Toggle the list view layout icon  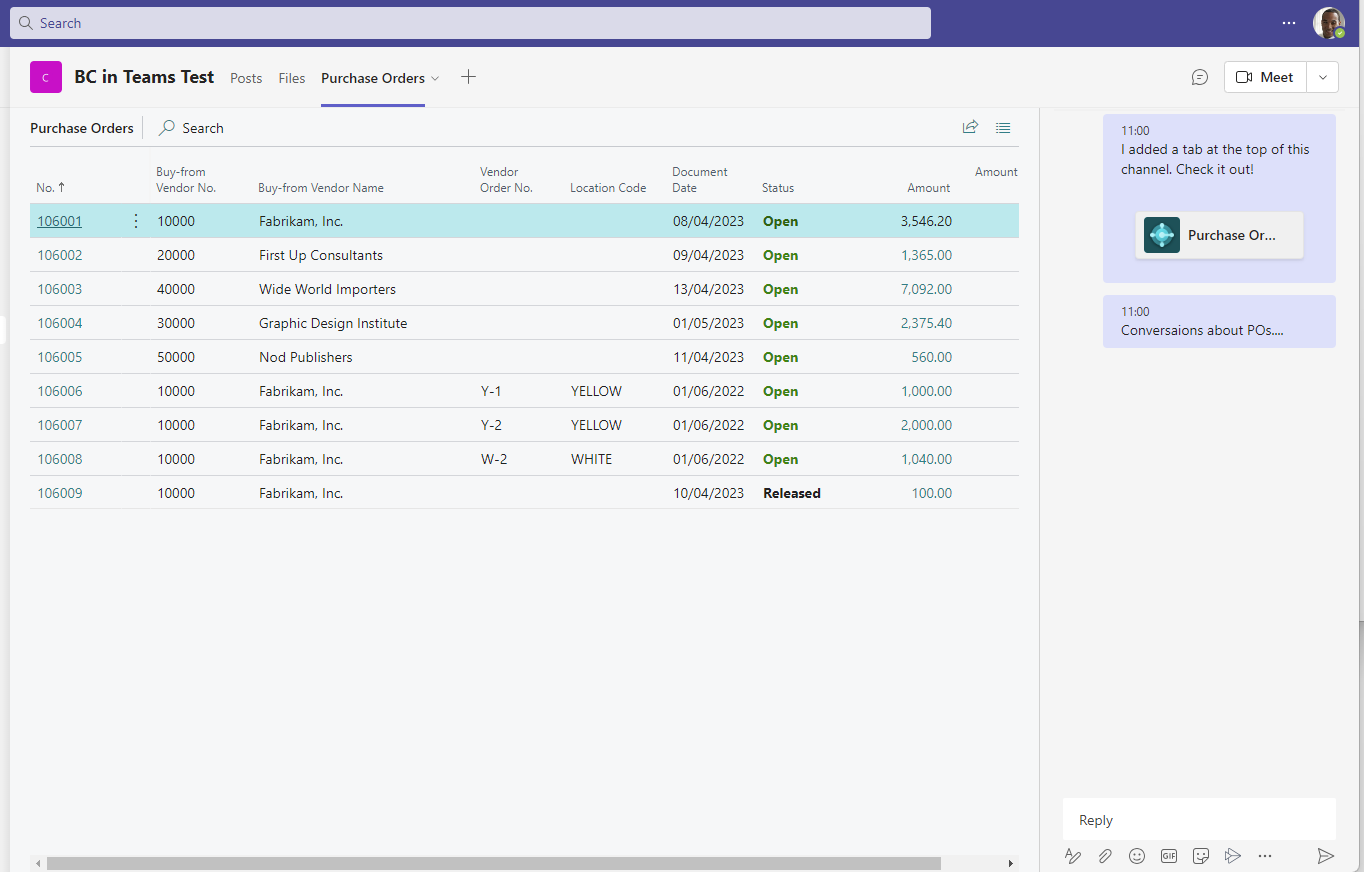coord(1003,127)
